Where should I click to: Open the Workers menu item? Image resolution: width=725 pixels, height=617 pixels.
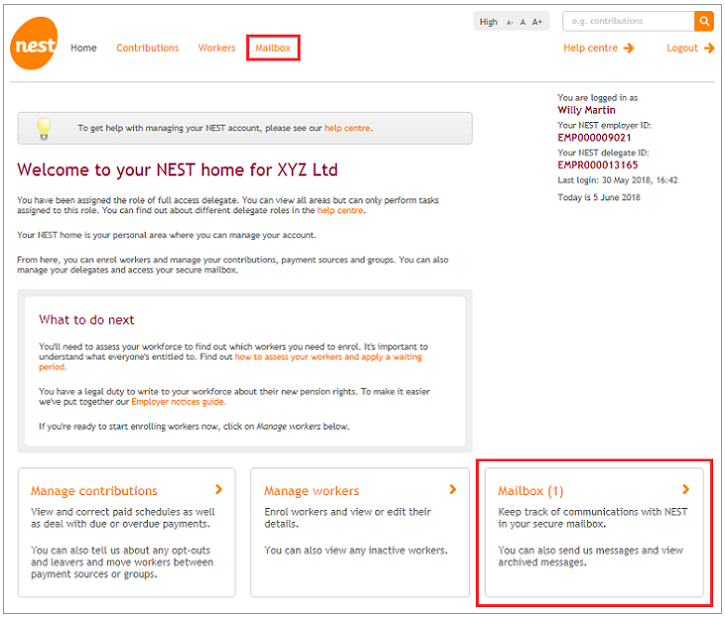pyautogui.click(x=217, y=48)
